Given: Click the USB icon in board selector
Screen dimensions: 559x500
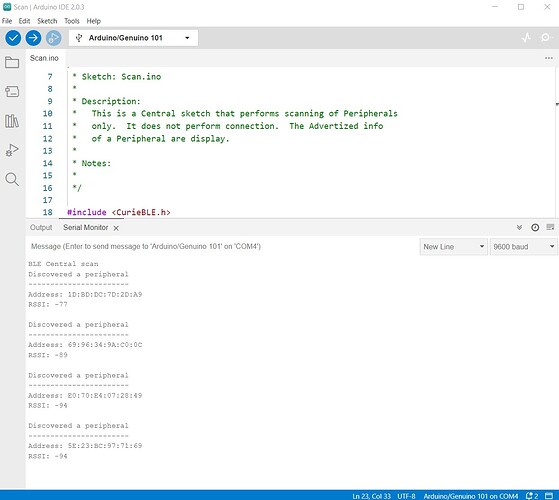Looking at the screenshot, I should click(x=79, y=38).
